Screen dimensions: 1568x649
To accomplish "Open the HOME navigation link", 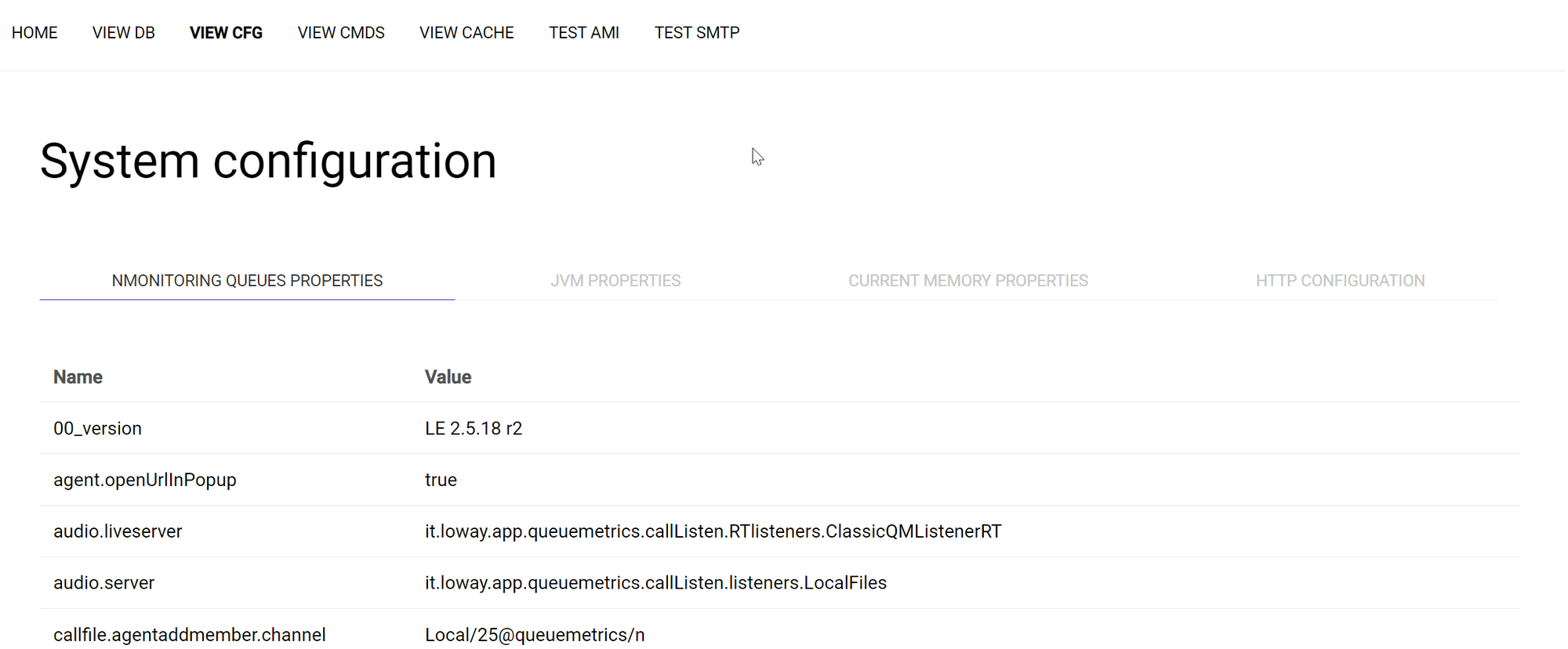I will pyautogui.click(x=34, y=33).
